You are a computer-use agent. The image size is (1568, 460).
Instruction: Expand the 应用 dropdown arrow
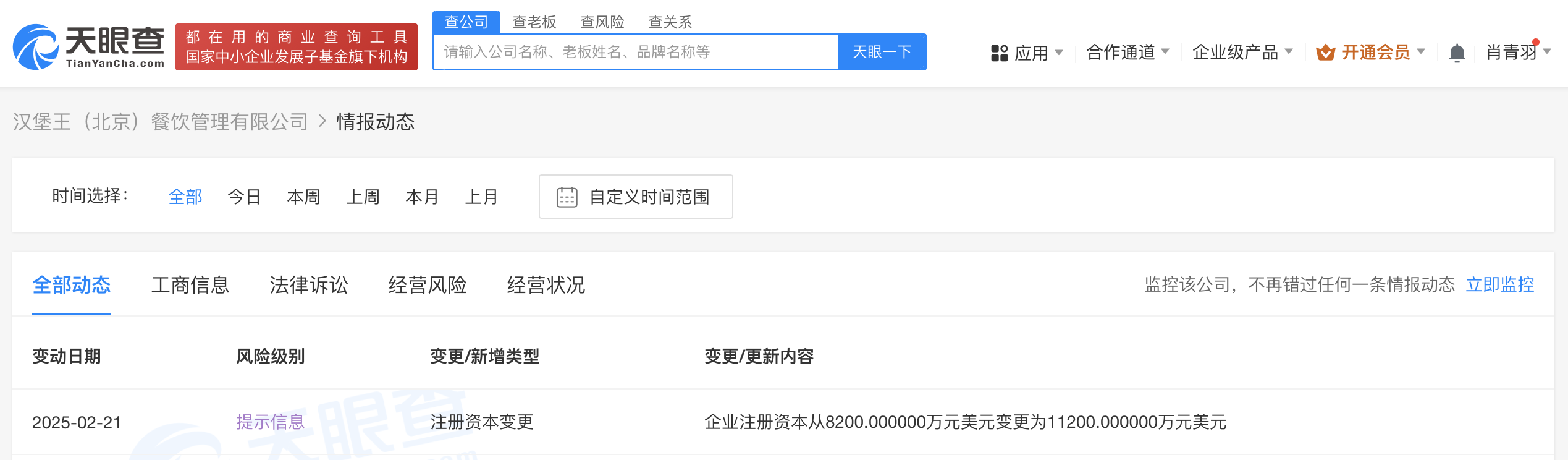1059,52
